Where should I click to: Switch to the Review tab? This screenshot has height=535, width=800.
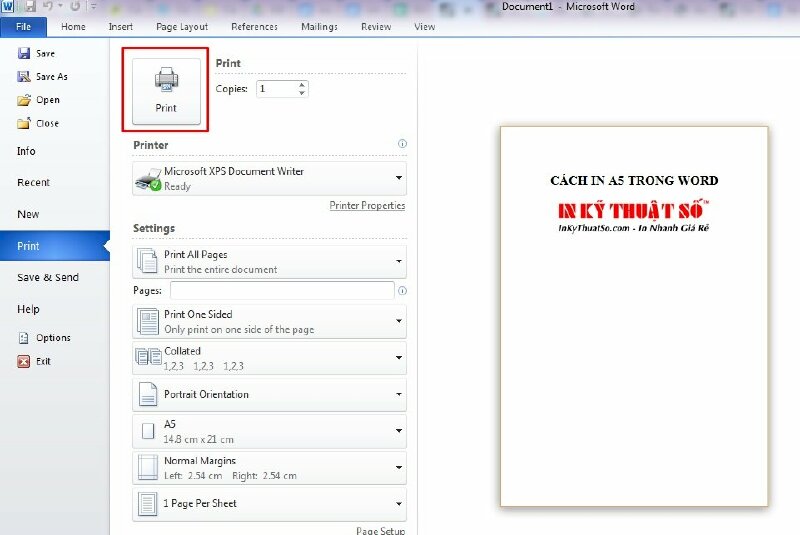coord(376,27)
